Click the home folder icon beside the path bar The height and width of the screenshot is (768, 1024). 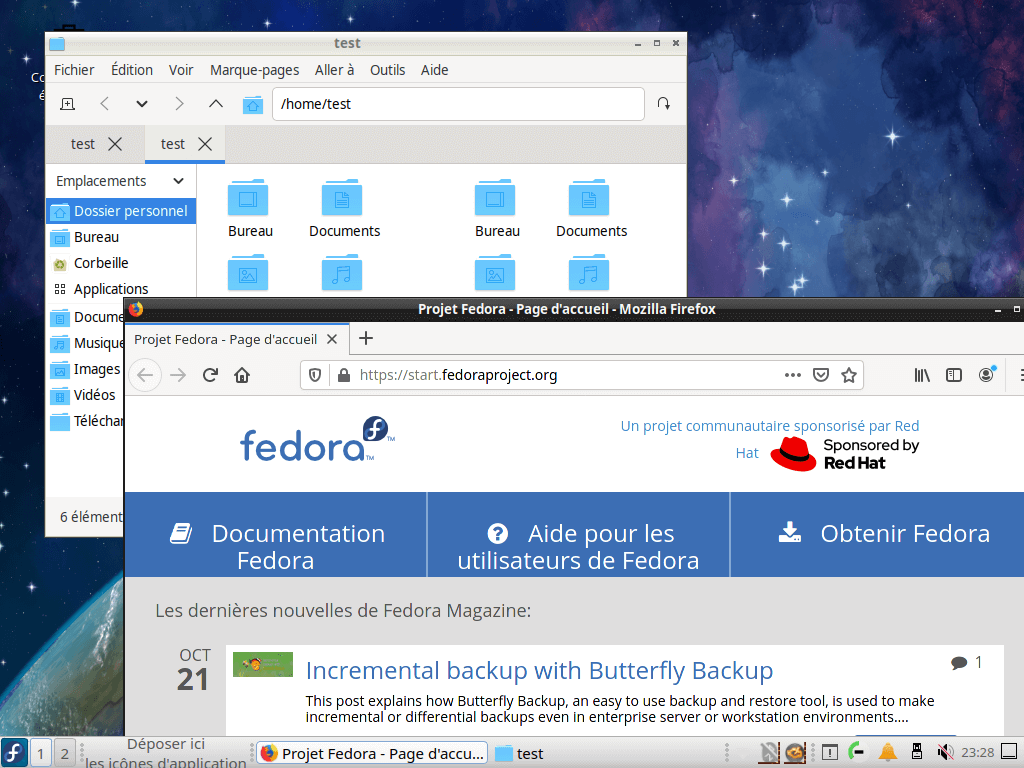pos(253,104)
